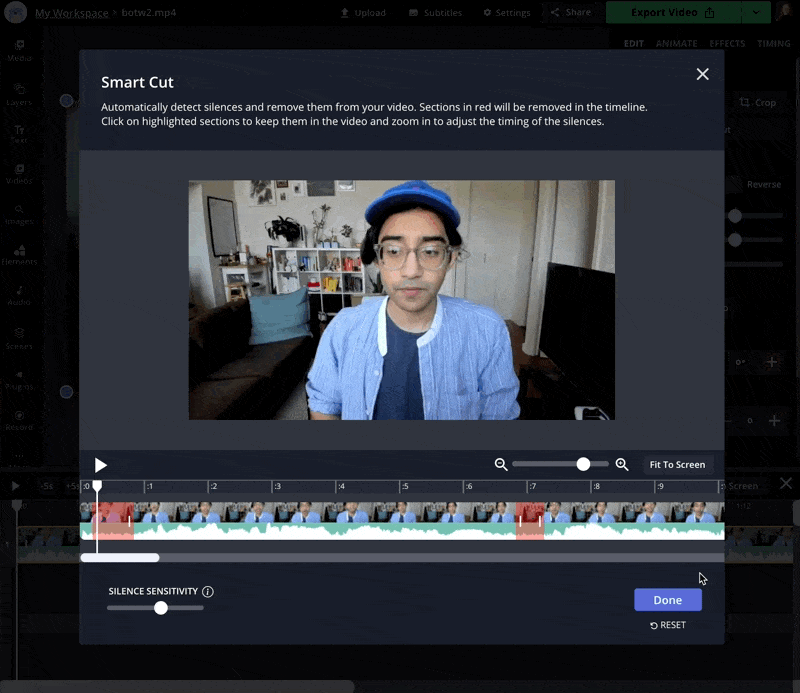The width and height of the screenshot is (800, 693).
Task: Open the Text sidebar tool
Action: point(19,134)
